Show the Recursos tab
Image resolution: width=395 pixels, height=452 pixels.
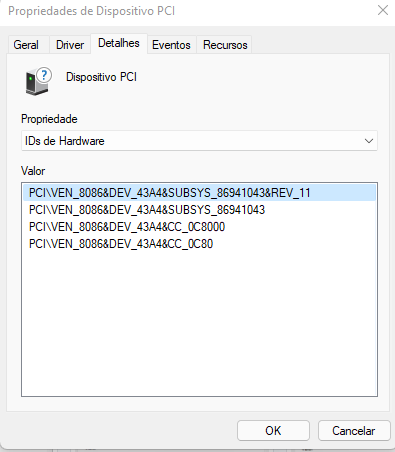pyautogui.click(x=225, y=45)
